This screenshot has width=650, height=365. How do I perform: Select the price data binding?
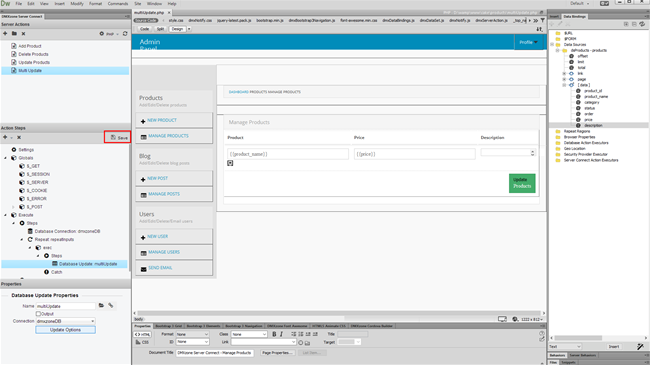[588, 119]
